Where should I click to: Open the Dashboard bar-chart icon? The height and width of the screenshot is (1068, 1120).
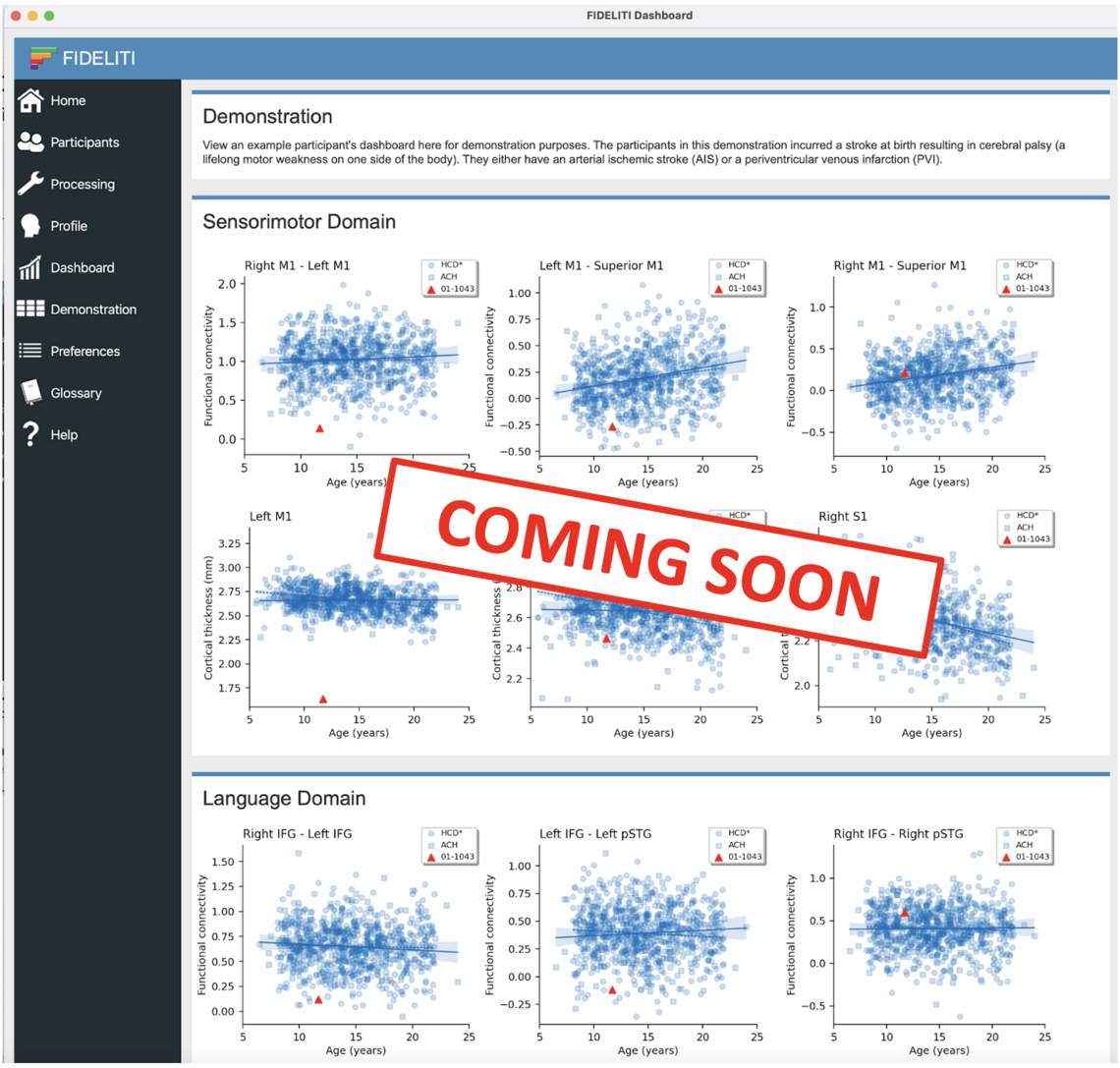pos(31,267)
